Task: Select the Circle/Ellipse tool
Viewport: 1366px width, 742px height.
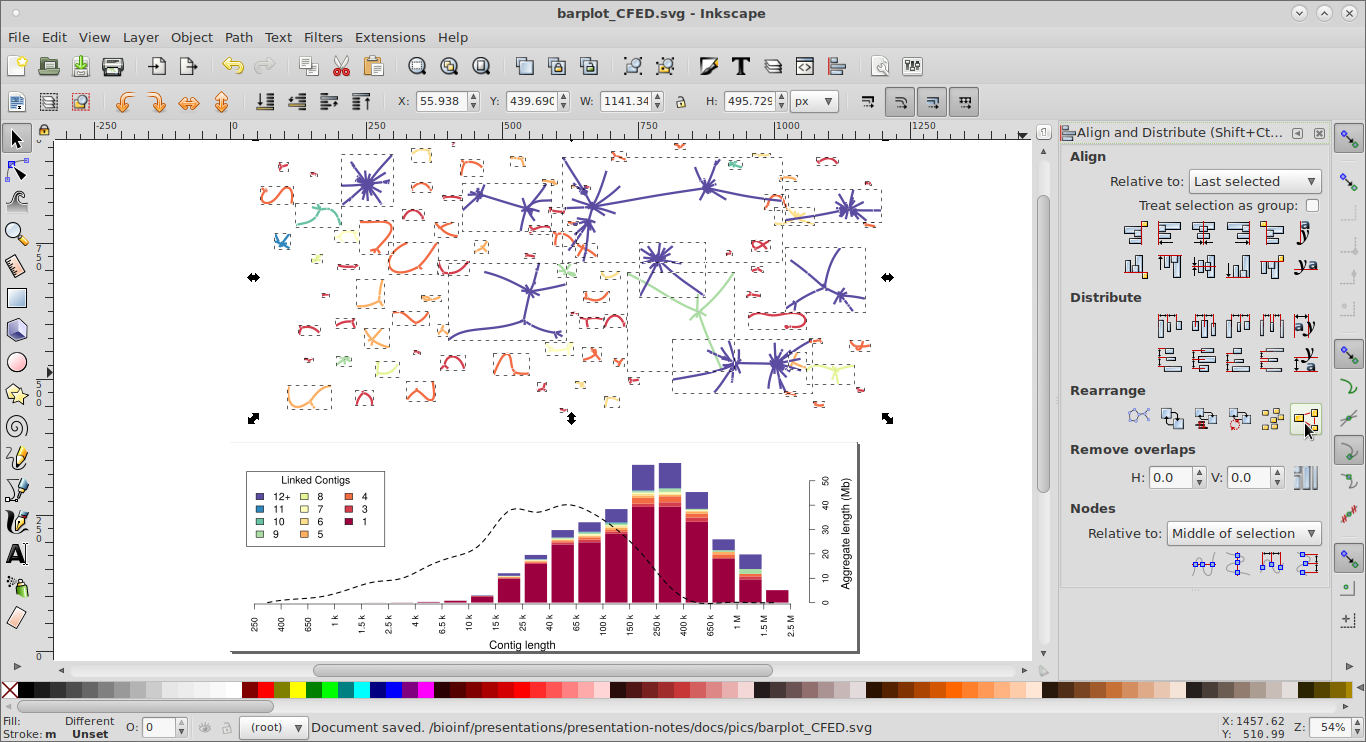Action: pos(16,362)
